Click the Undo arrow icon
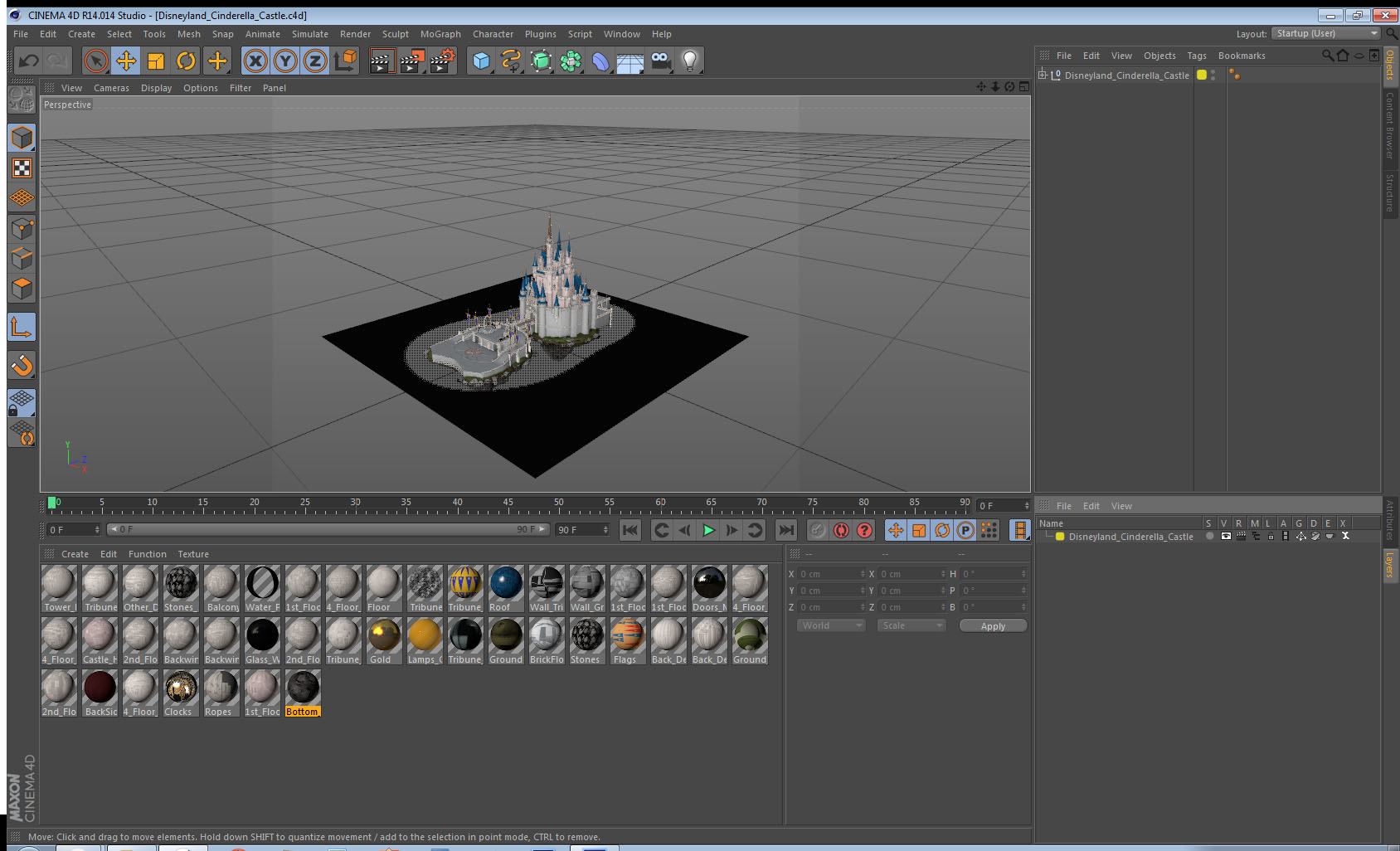 click(x=29, y=61)
